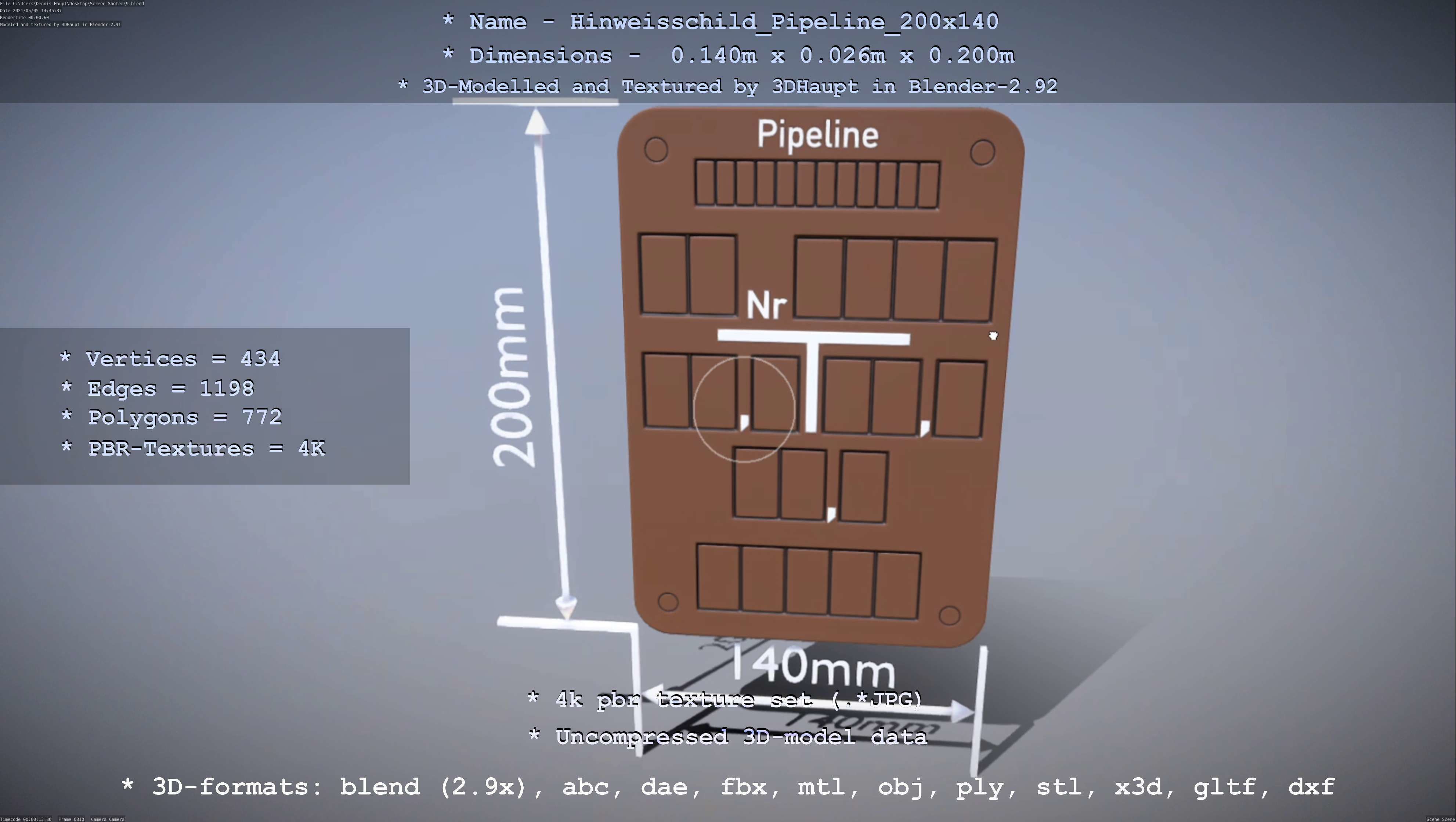Click '3D-Modelled and Textured by 3DHaupt in Blender-2.92'
1456x822 pixels.
point(727,86)
